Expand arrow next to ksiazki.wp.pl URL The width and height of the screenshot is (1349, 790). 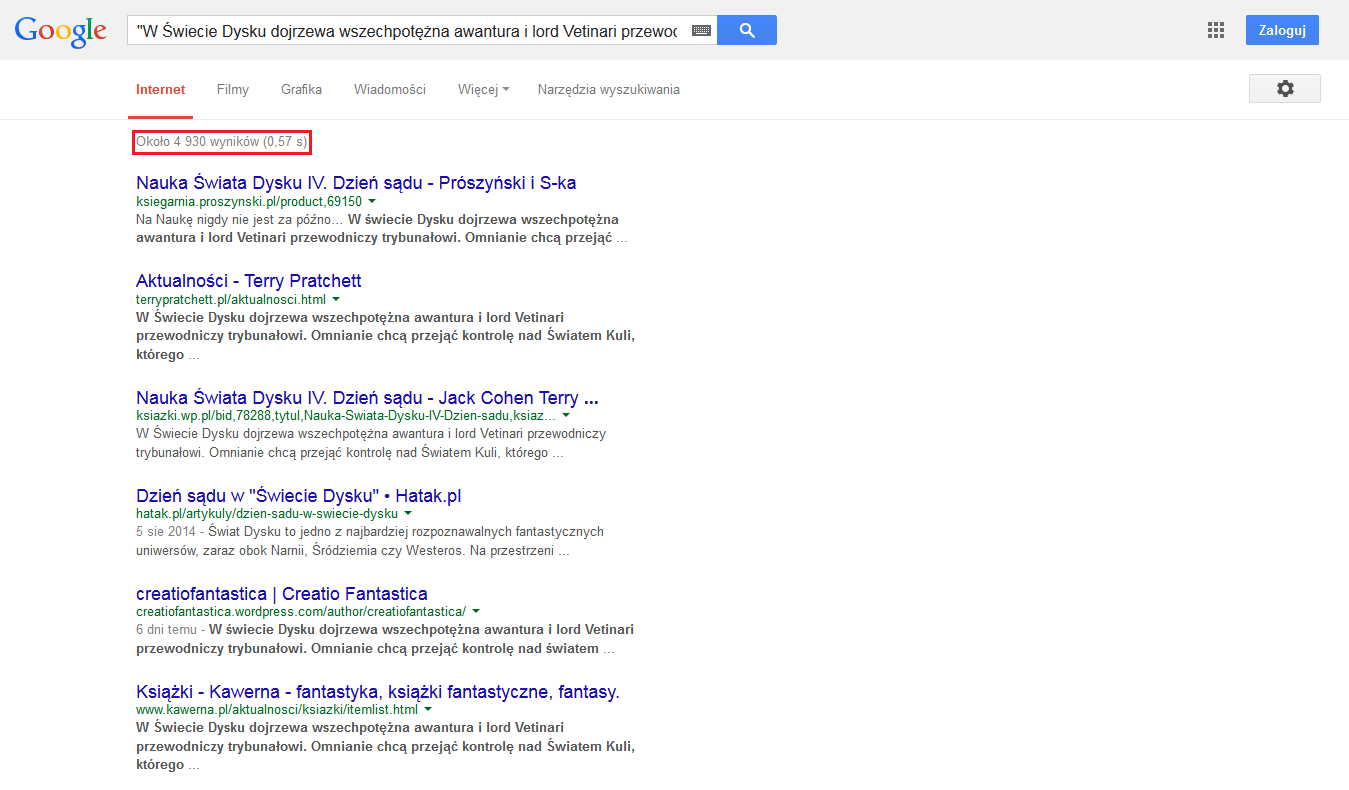click(x=566, y=415)
